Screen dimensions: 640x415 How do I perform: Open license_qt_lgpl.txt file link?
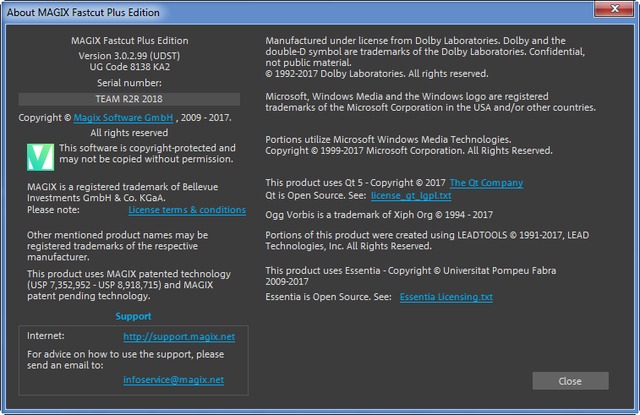pos(411,195)
